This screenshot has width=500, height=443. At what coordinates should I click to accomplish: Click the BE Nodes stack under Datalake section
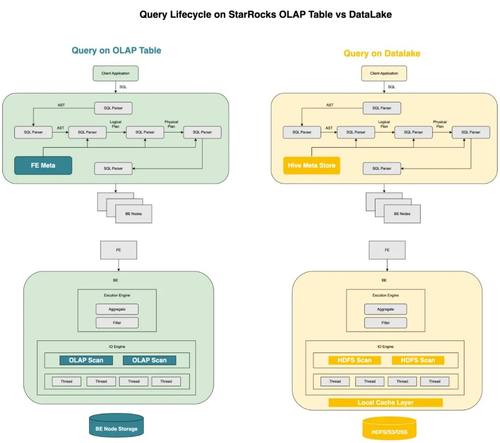[x=393, y=208]
